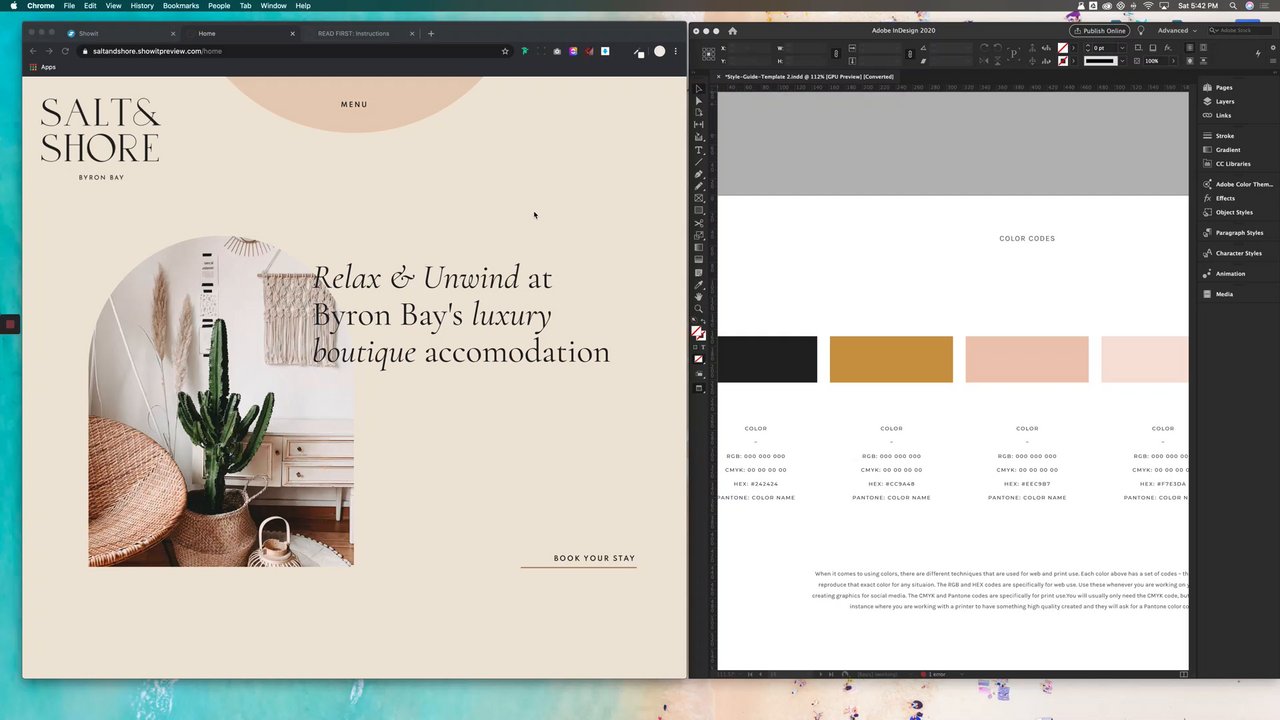
Task: Select the Line tool in InDesign
Action: 699,162
